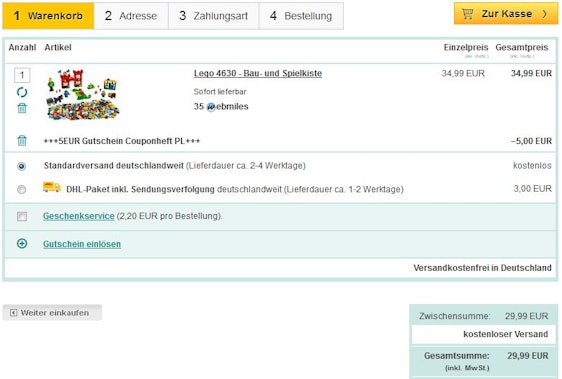This screenshot has height=379, width=562.
Task: Enable the Geschenkservice checkbox
Action: click(22, 216)
